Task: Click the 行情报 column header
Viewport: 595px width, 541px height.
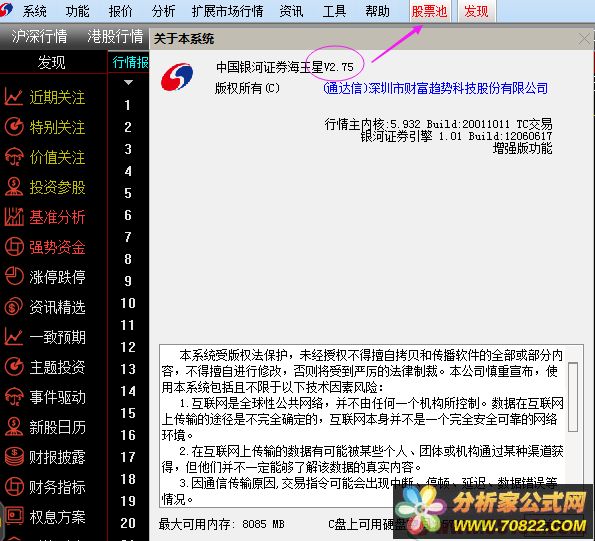Action: [130, 62]
